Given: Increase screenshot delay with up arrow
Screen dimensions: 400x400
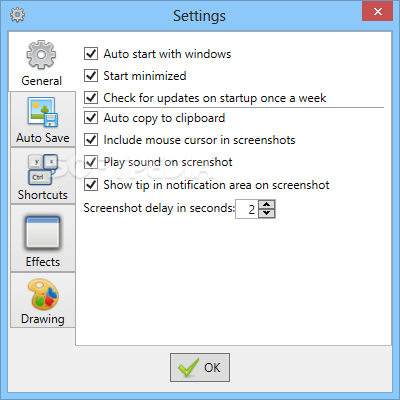Looking at the screenshot, I should point(267,204).
